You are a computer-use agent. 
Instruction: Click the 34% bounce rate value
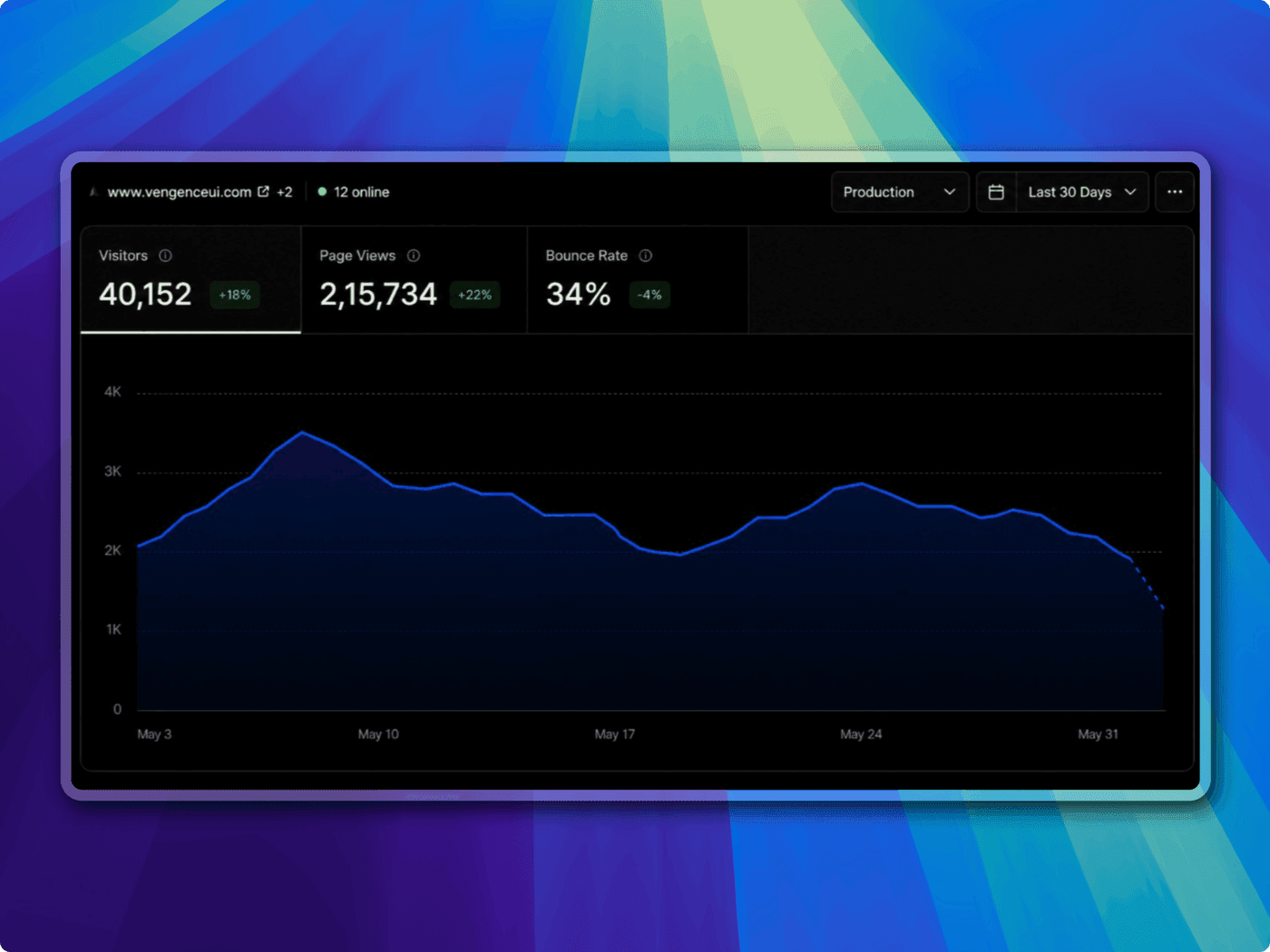pyautogui.click(x=578, y=294)
